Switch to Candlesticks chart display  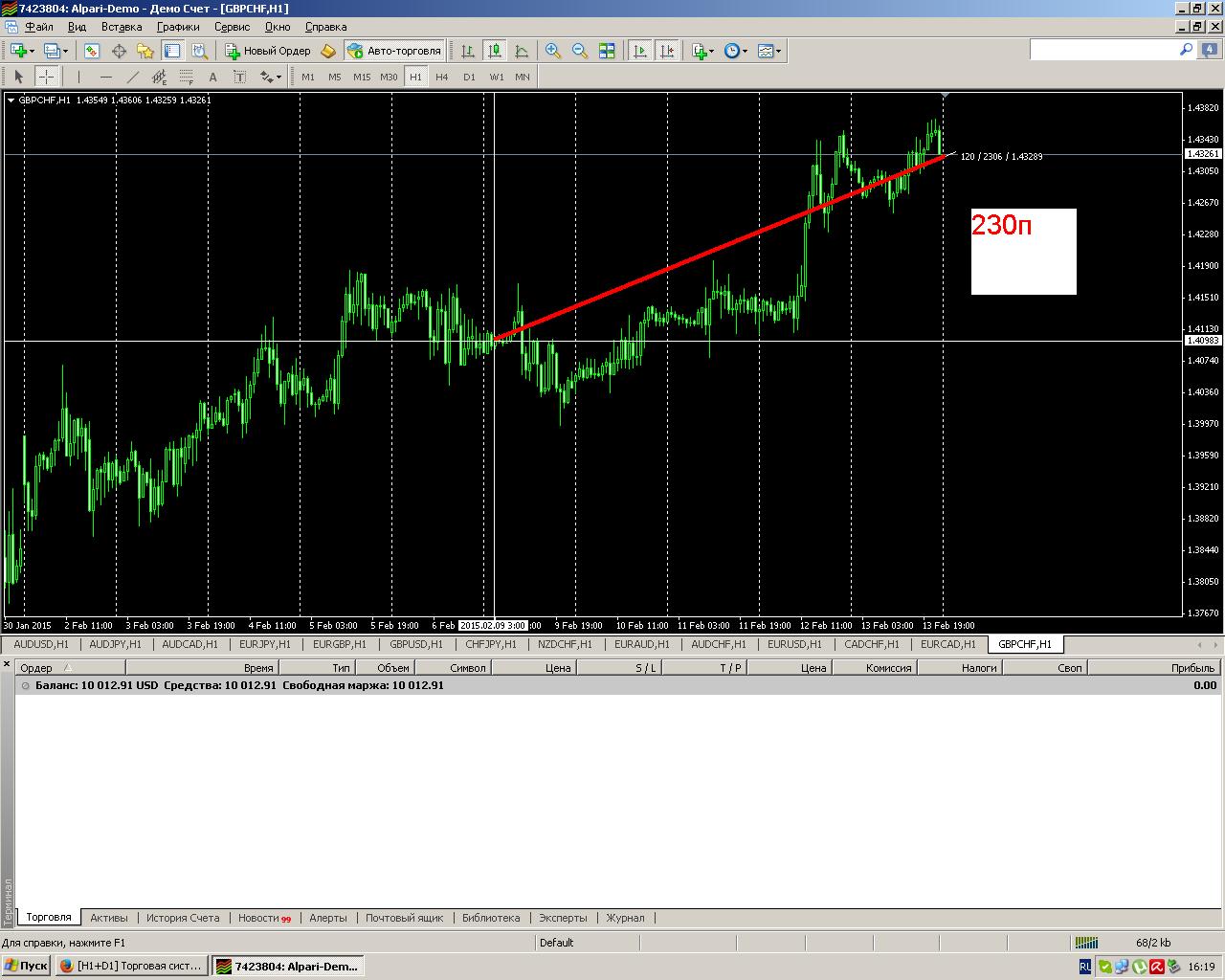495,51
